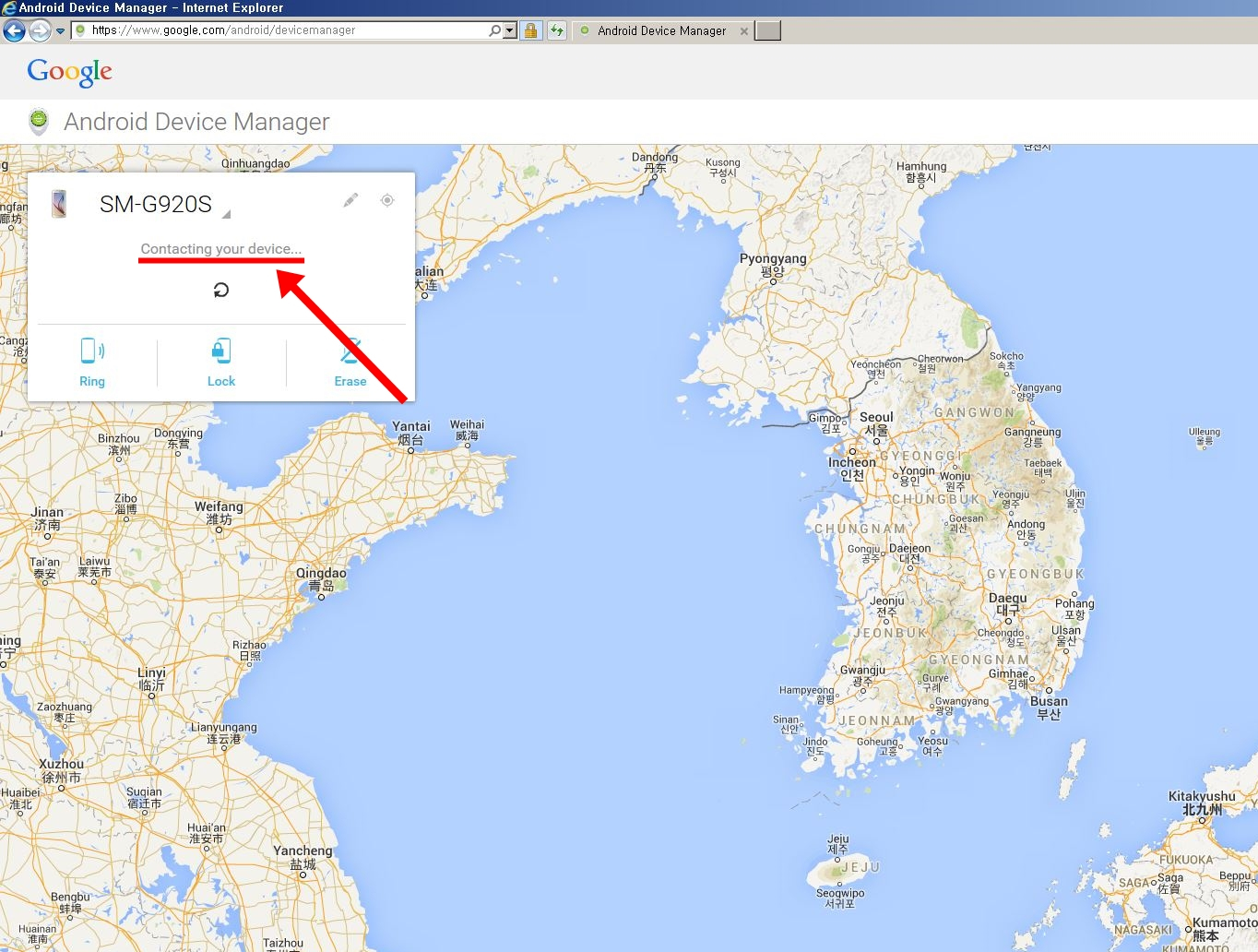Click the browser Forward arrow button
Screen dimensions: 1258x952
pyautogui.click(x=40, y=30)
